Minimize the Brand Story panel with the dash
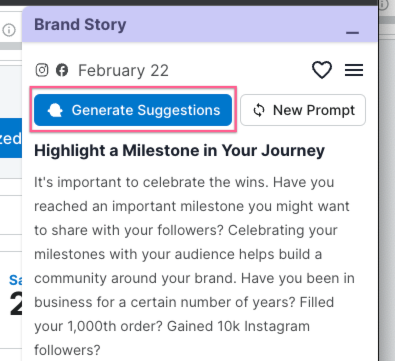 click(x=352, y=33)
